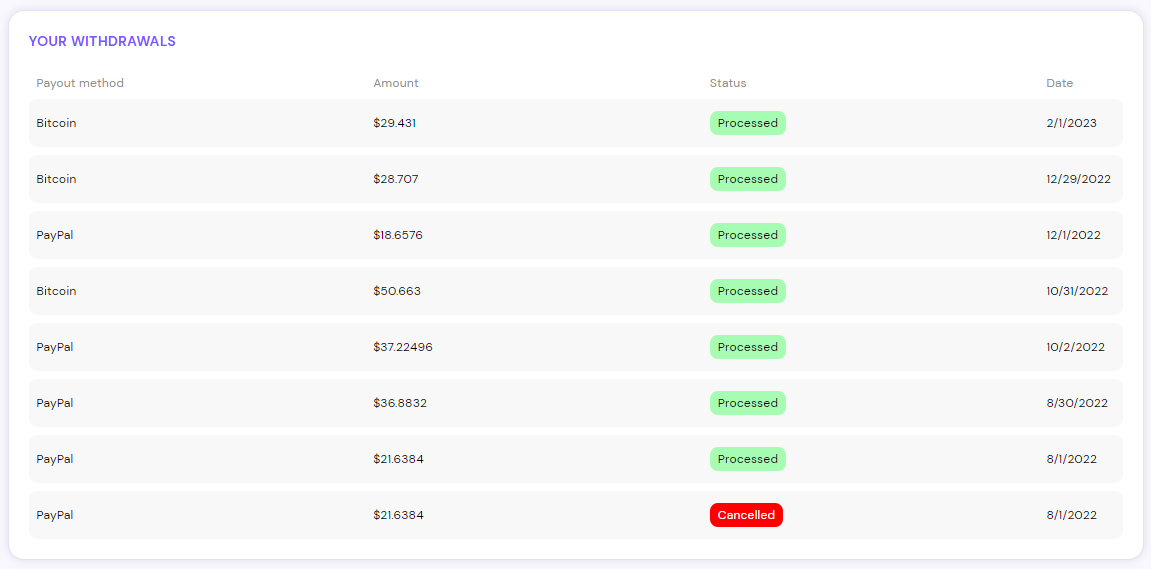Click the $29.431 amount
This screenshot has width=1151, height=569.
[394, 123]
